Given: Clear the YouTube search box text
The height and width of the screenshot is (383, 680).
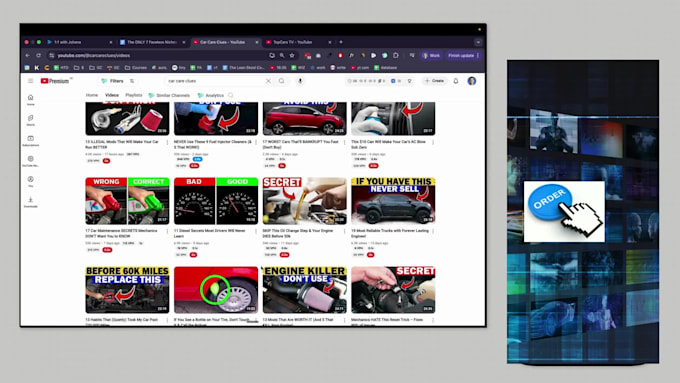Looking at the screenshot, I should point(268,81).
